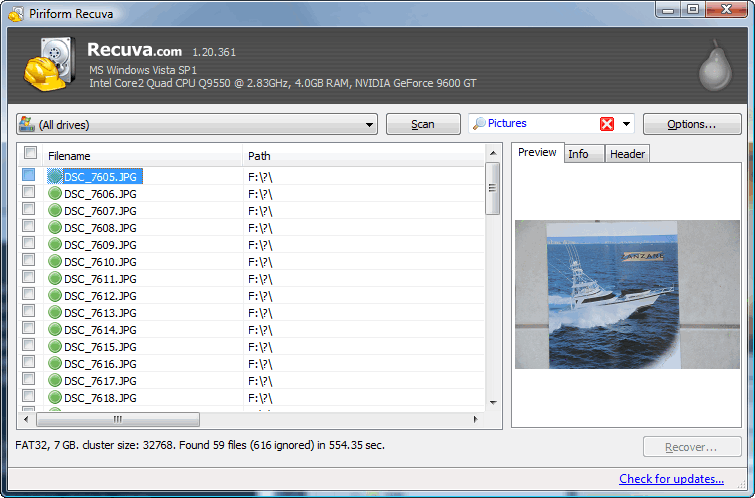The image size is (755, 498).
Task: Click the green status icon for DSC_7612.JPG
Action: point(55,295)
